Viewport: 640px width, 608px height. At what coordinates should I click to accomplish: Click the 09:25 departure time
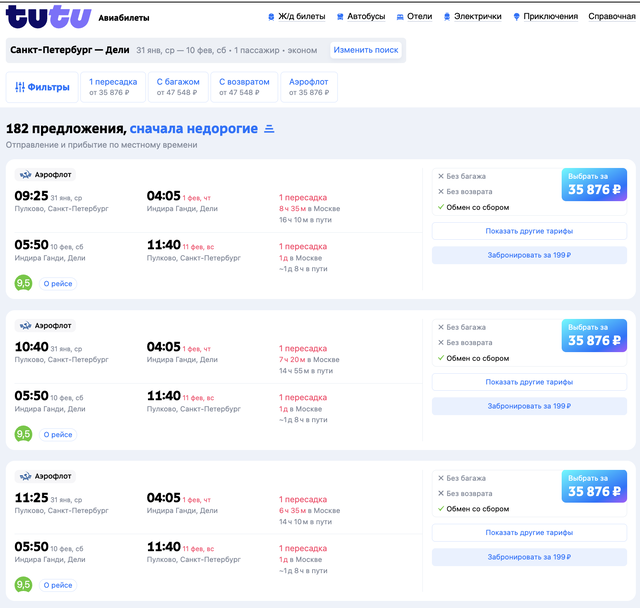31,196
